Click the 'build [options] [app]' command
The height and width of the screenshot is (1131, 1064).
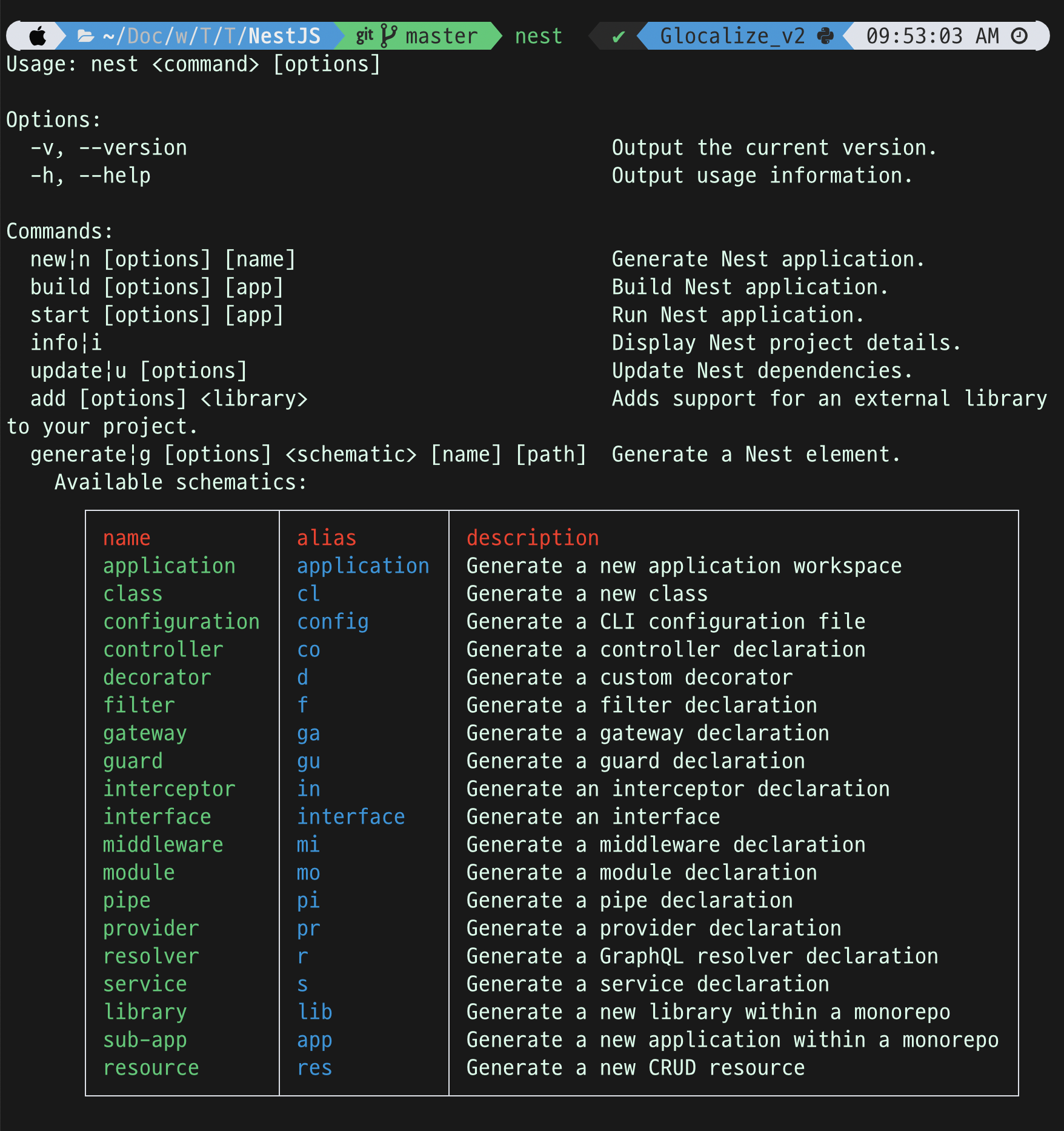pyautogui.click(x=157, y=287)
